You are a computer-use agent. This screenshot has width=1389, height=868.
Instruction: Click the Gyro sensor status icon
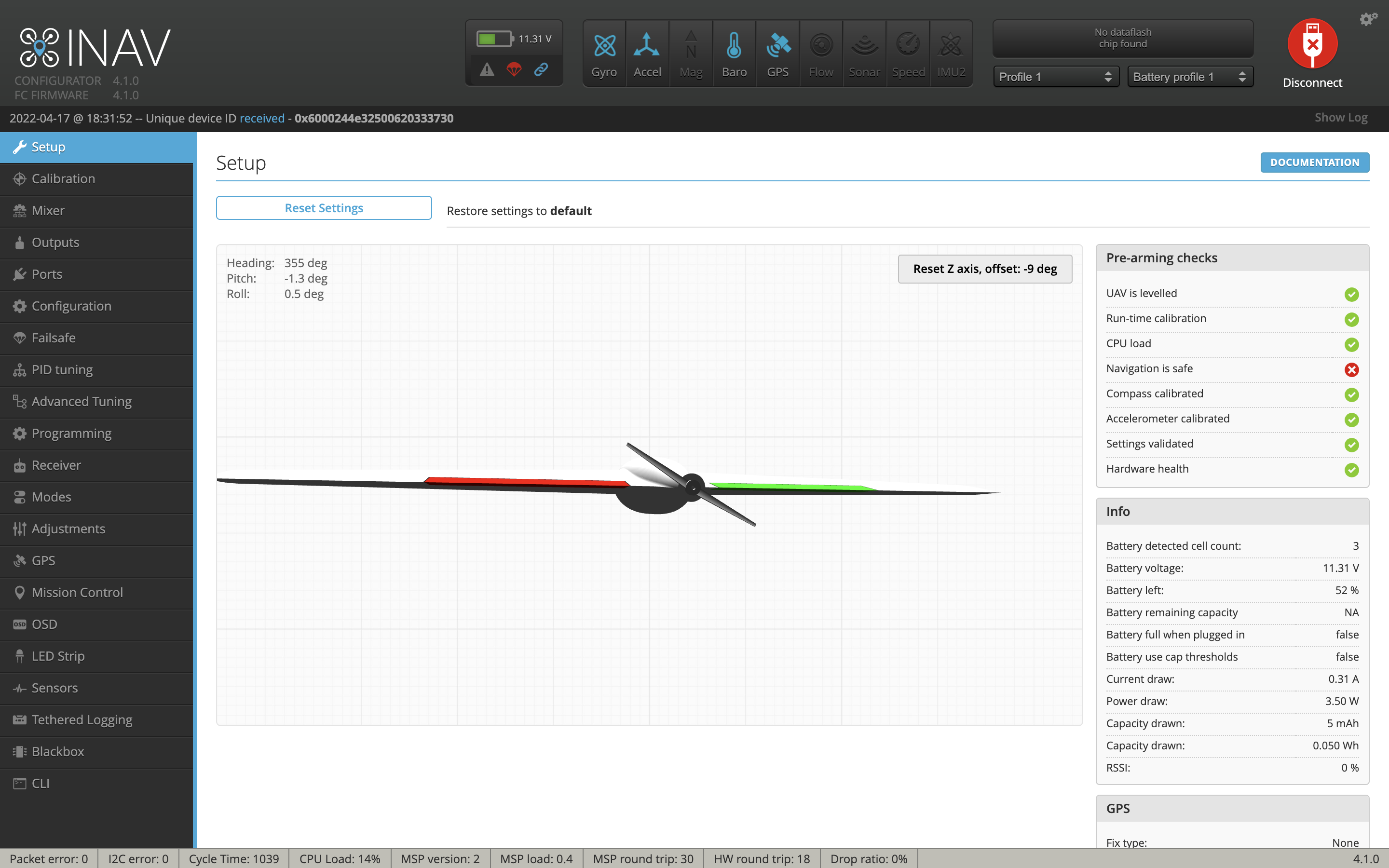click(604, 46)
